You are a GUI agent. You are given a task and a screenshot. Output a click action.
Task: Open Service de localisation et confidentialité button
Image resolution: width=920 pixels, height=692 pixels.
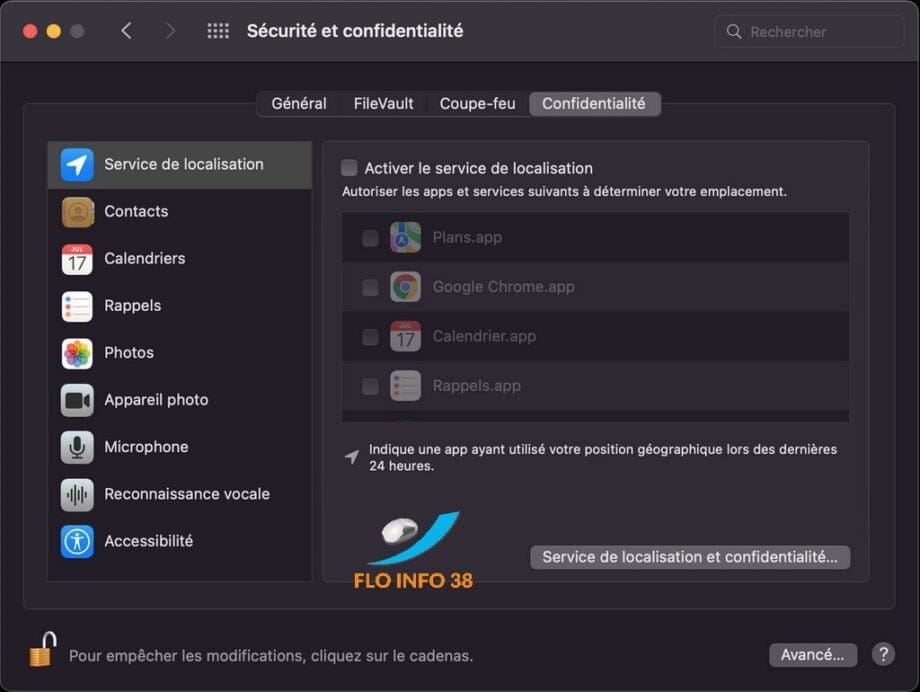[690, 557]
